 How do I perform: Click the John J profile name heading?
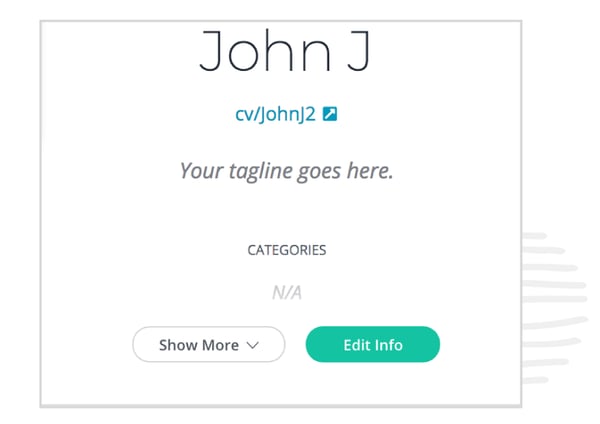pyautogui.click(x=285, y=51)
